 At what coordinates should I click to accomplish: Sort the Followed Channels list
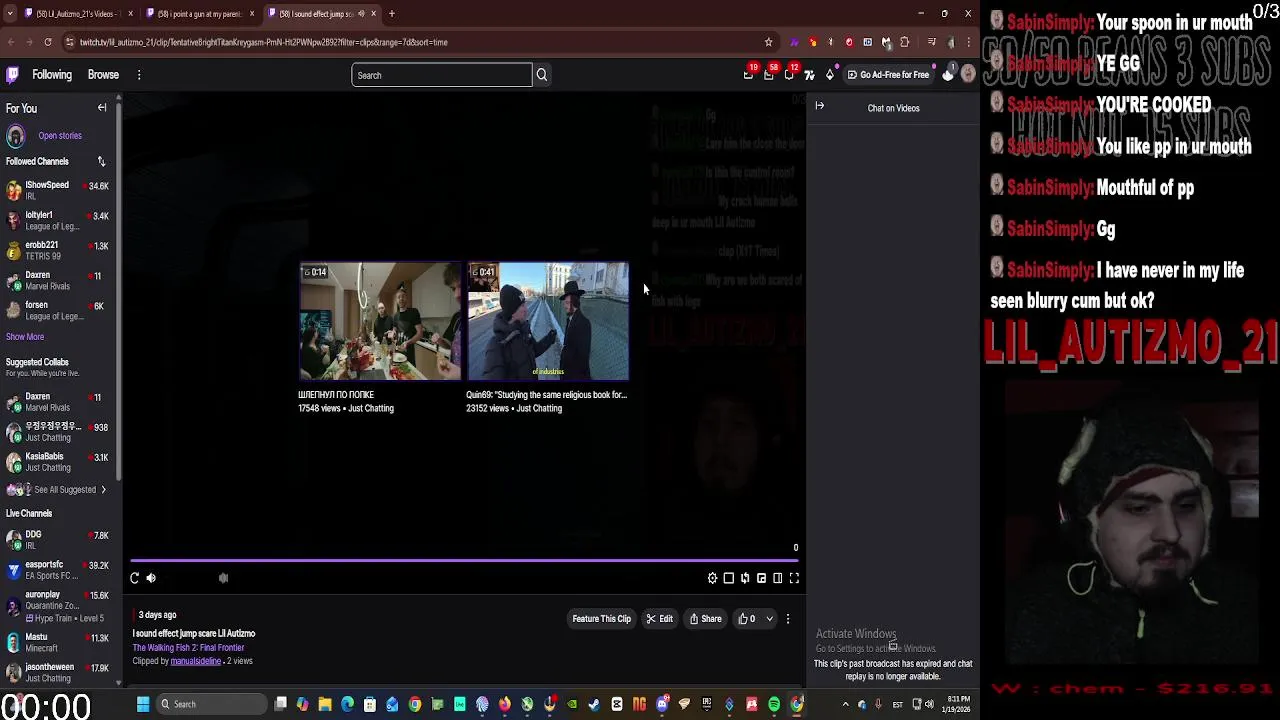pyautogui.click(x=101, y=161)
